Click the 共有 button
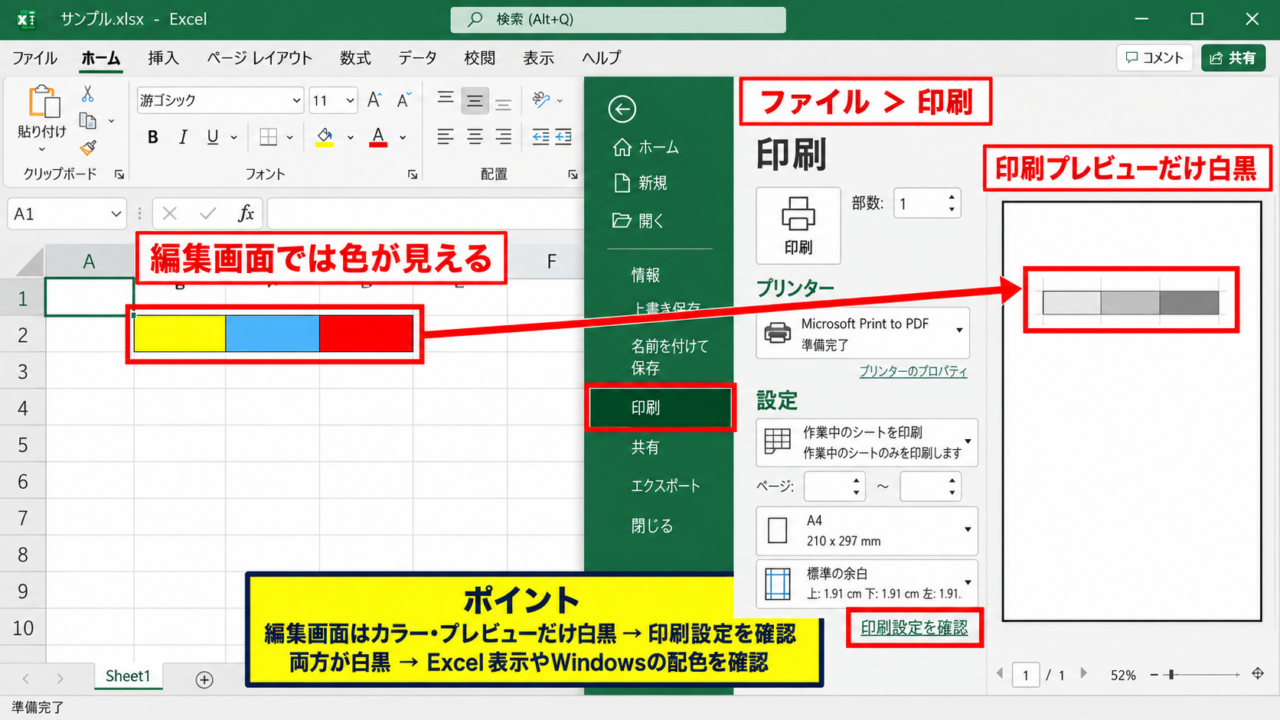The height and width of the screenshot is (720, 1280). 1232,58
